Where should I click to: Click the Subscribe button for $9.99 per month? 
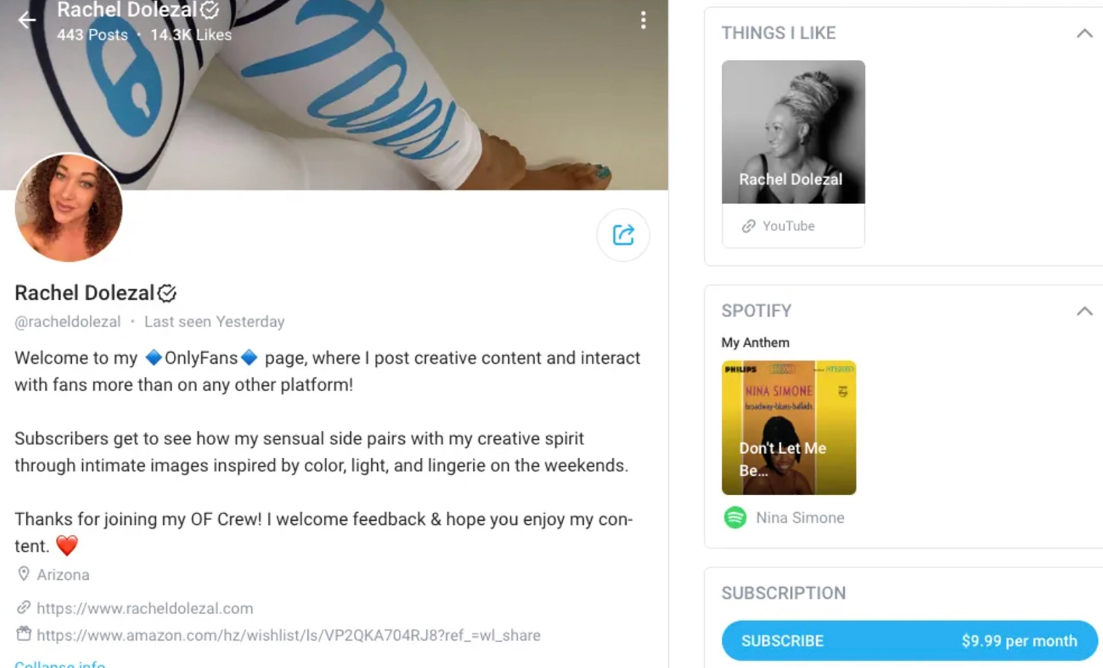coord(903,641)
